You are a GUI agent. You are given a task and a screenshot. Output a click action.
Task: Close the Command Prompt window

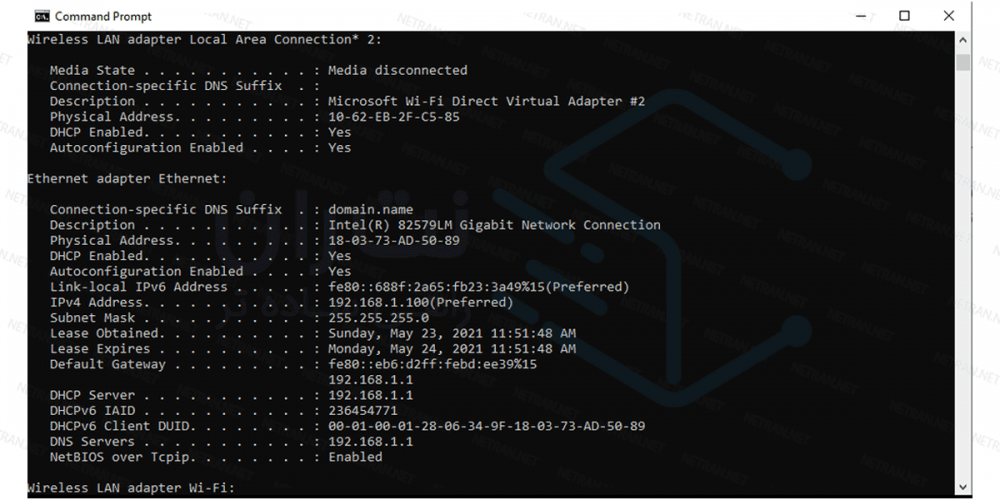point(949,16)
